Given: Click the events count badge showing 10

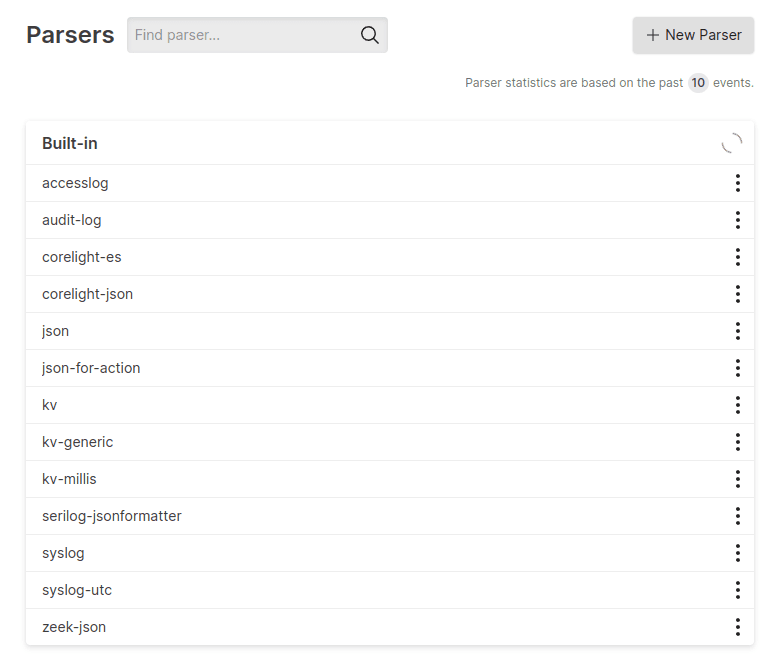Looking at the screenshot, I should (698, 83).
